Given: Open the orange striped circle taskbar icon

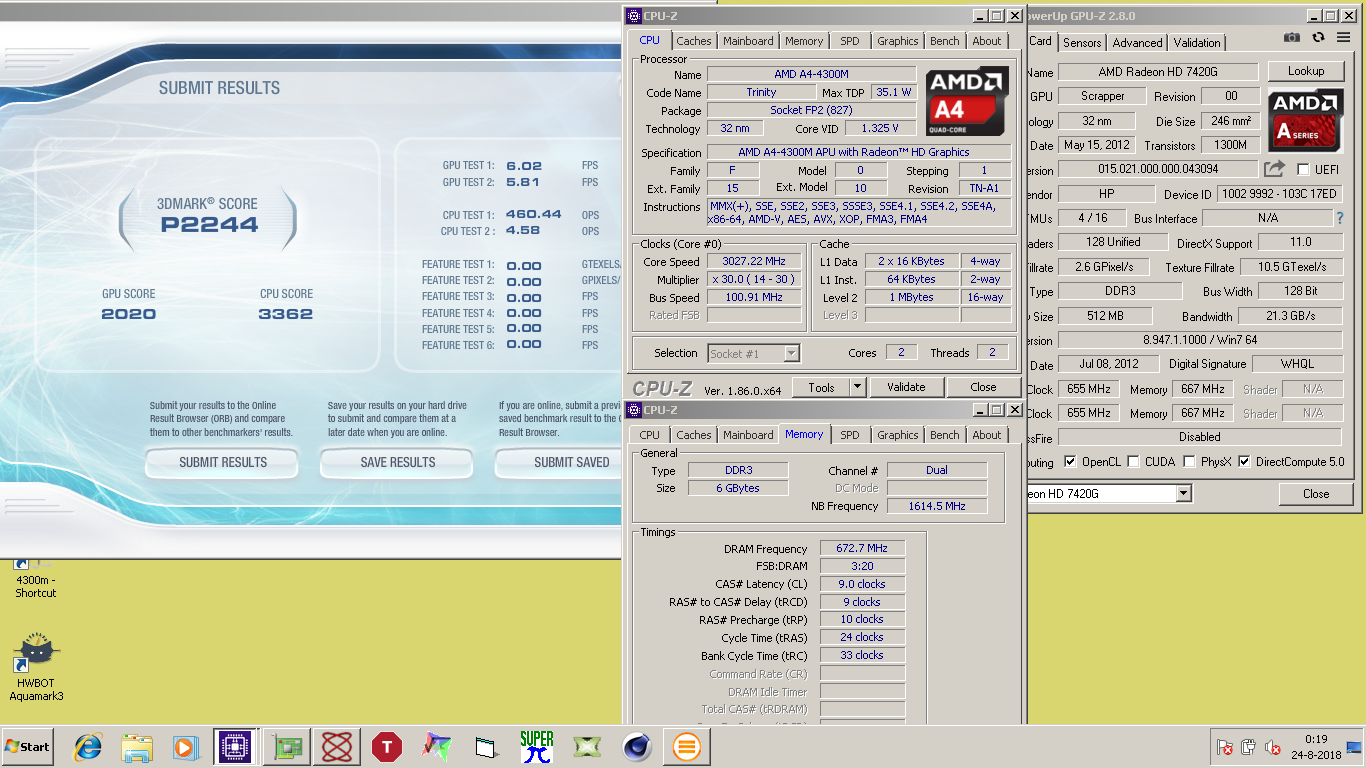Looking at the screenshot, I should (687, 747).
